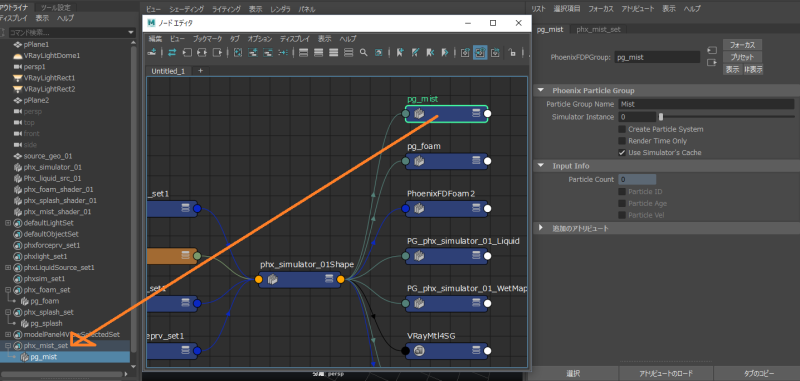
Task: Click the disabled Particle Age checkbox
Action: [x=622, y=204]
